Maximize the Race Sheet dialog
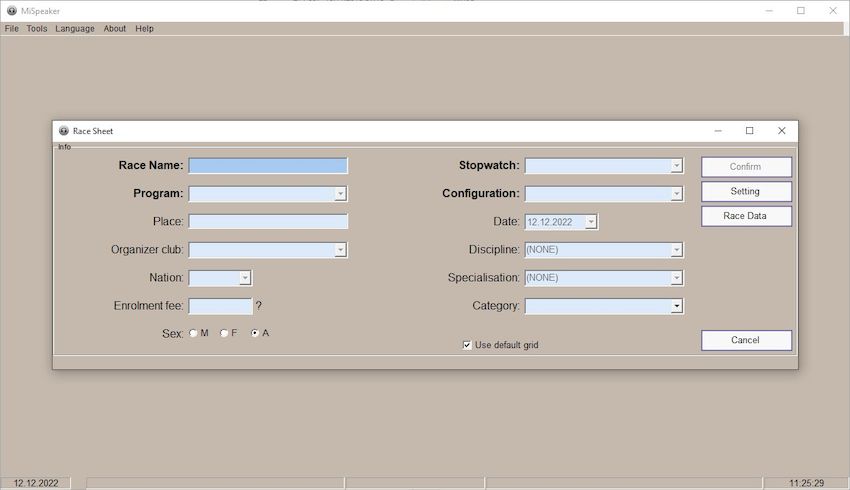 (750, 131)
